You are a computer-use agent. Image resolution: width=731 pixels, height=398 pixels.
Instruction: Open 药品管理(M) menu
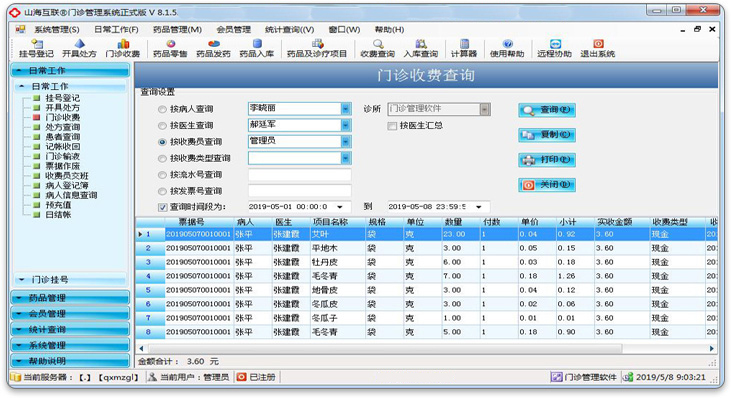pyautogui.click(x=177, y=30)
